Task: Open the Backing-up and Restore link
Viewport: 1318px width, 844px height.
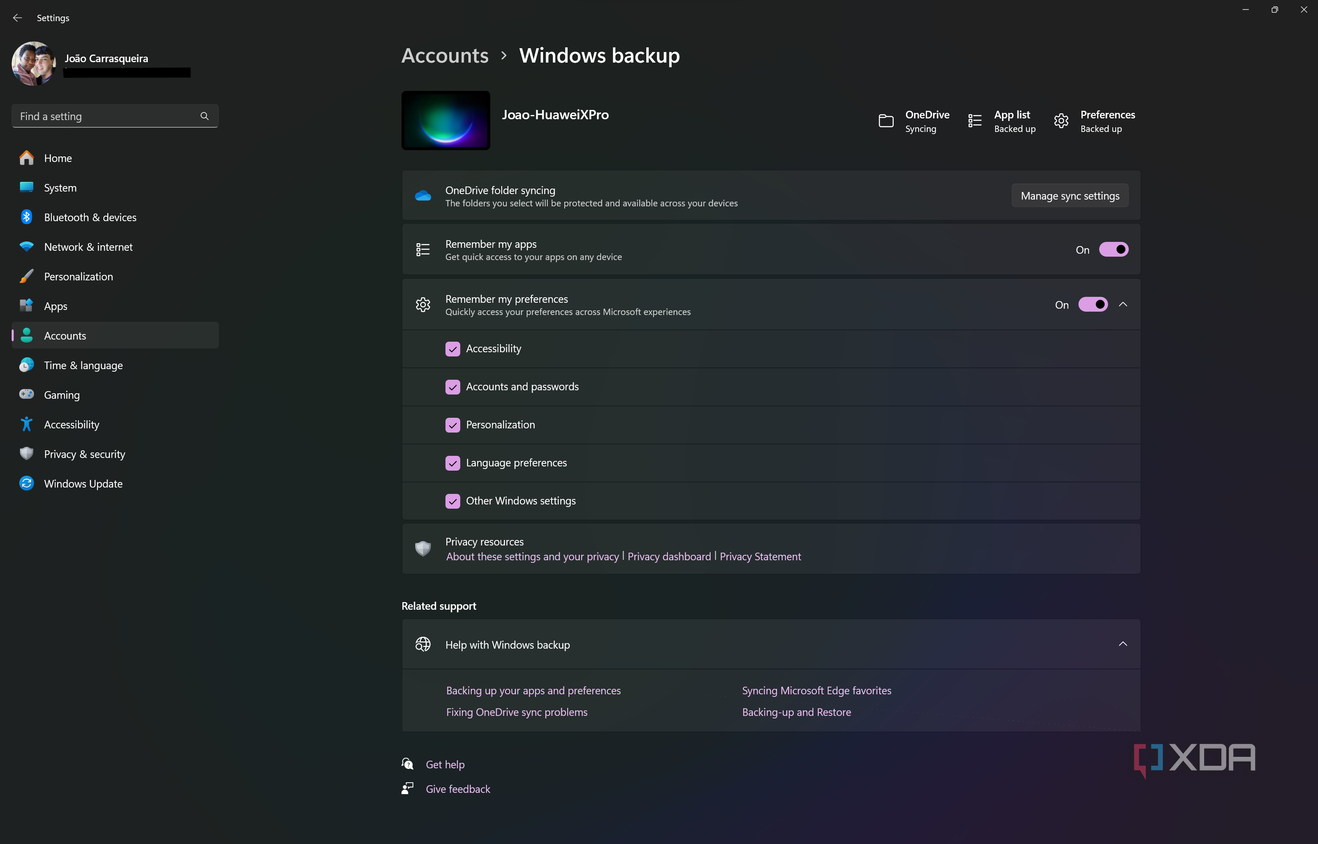Action: [796, 712]
